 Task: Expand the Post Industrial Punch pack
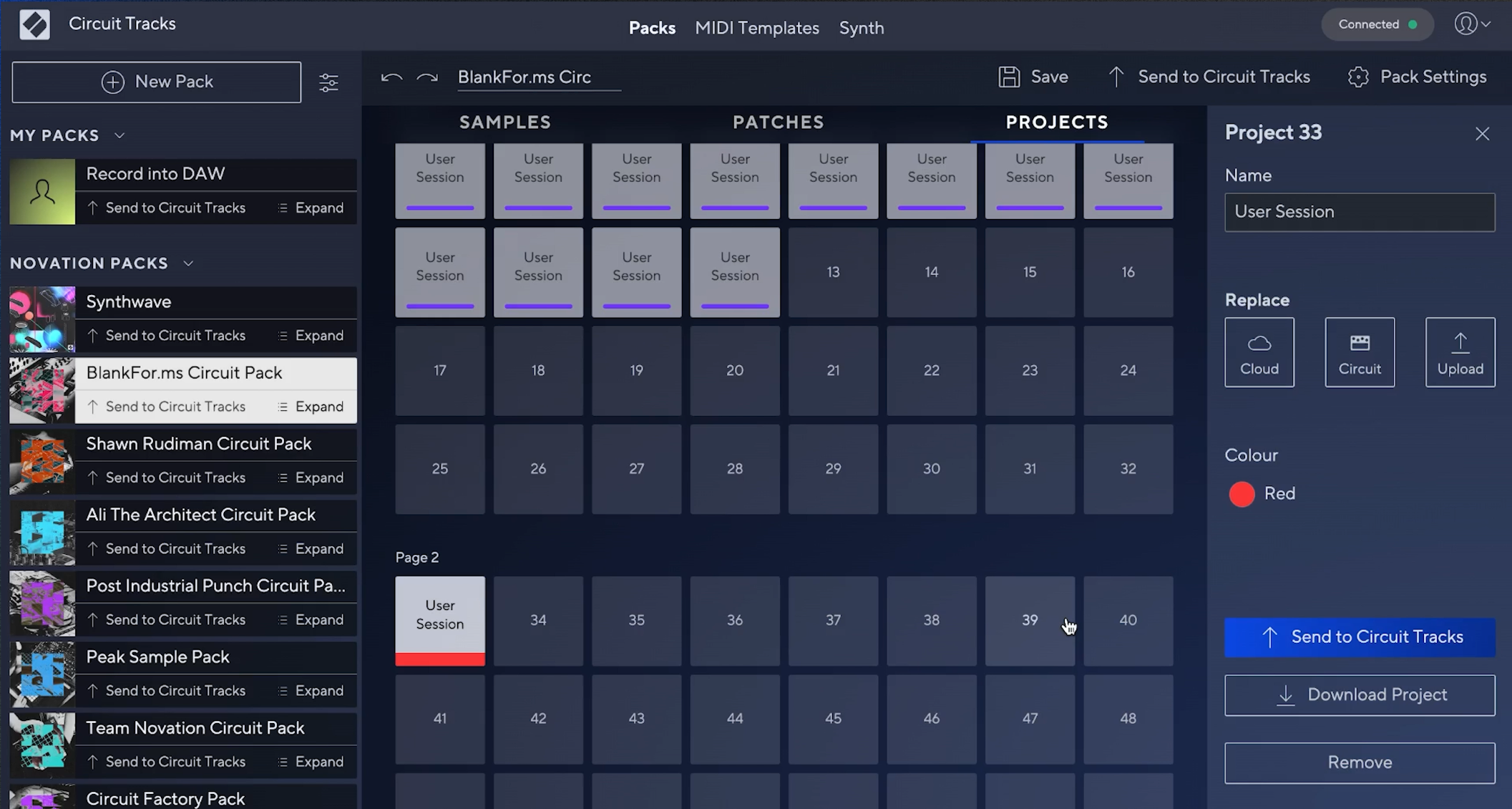[x=311, y=619]
